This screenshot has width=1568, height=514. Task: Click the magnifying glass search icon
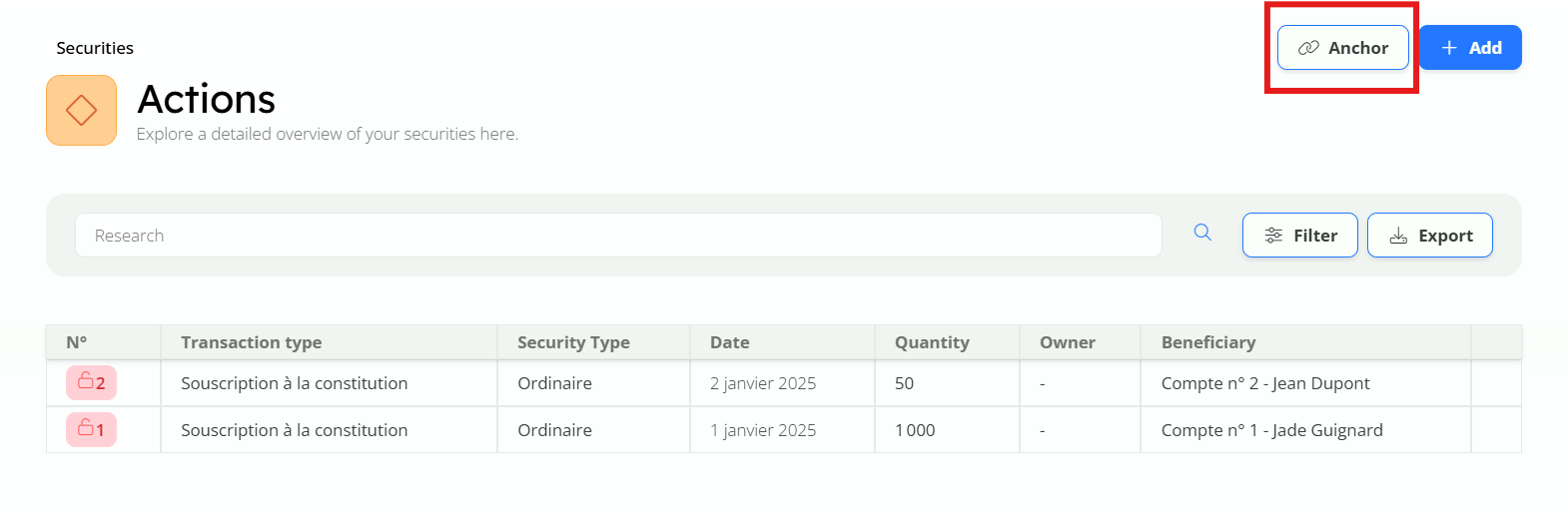coord(1202,233)
